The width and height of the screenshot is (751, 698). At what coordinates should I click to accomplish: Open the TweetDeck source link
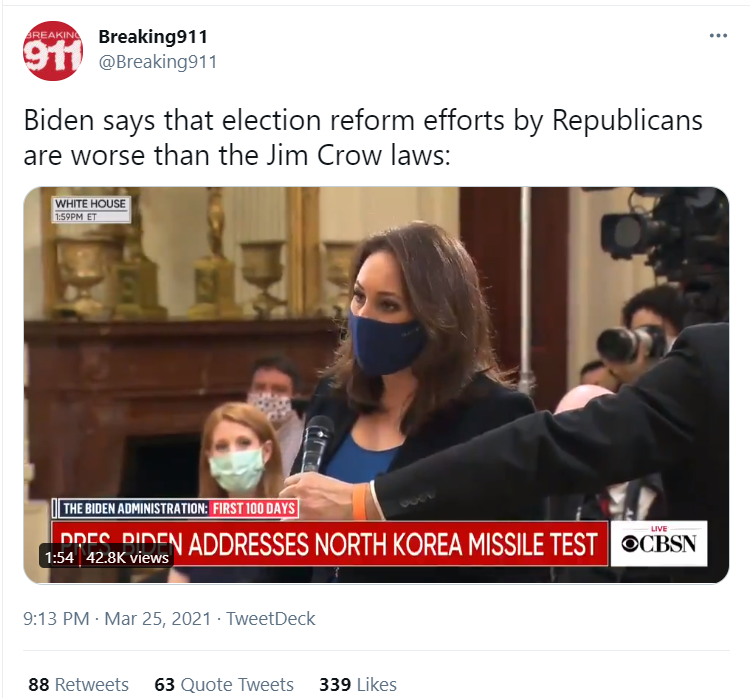pos(271,618)
